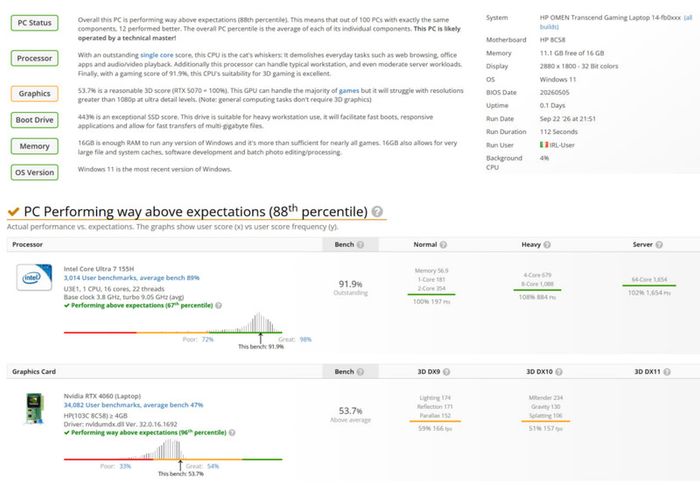The image size is (700, 485).
Task: Click the 53.7% graphics bench score
Action: coord(350,411)
